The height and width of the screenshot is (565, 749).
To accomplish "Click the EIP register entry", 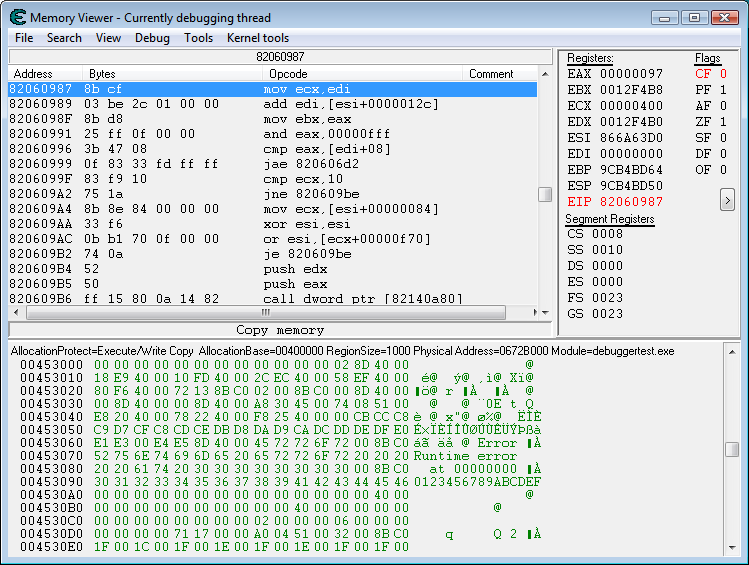I will pos(614,202).
